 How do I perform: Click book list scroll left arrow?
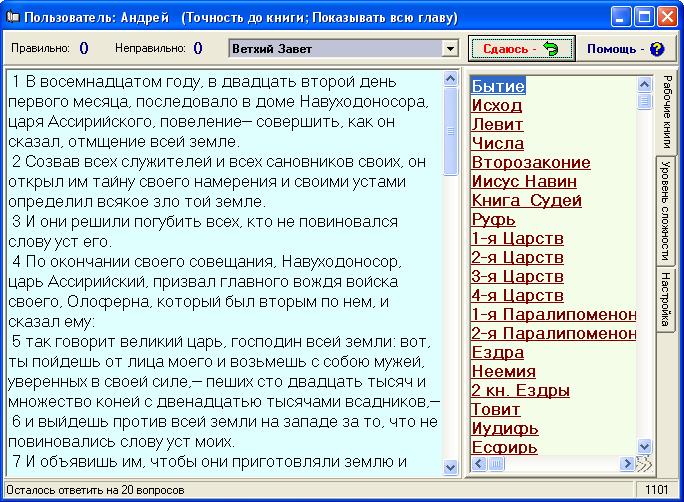coord(479,463)
